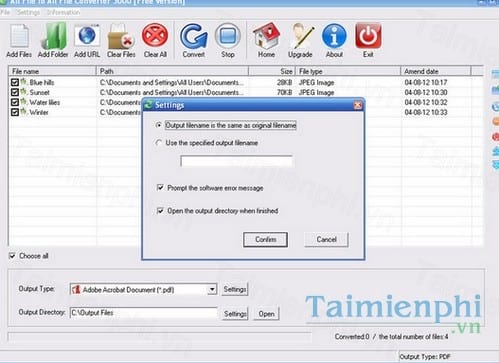Sort by the File name column header
Image resolution: width=499 pixels, height=363 pixels.
pos(53,71)
